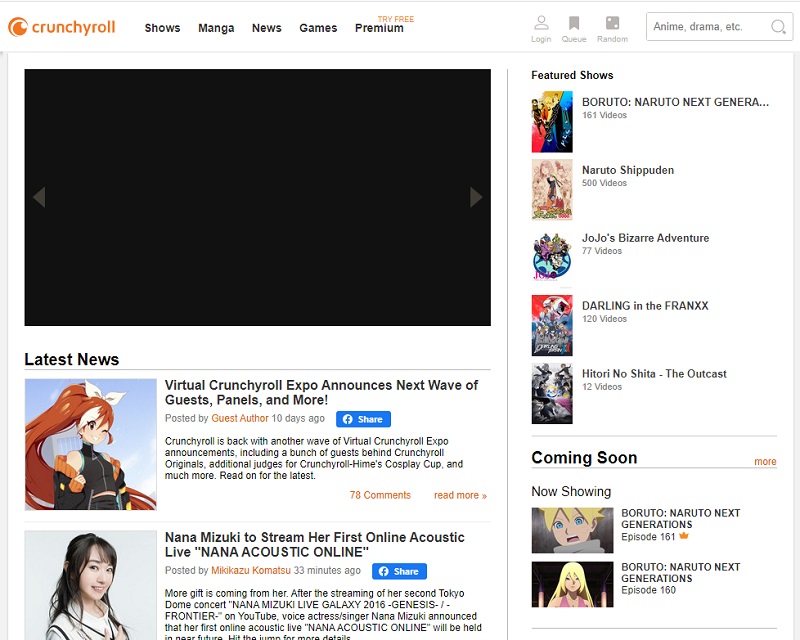Play BORUTO Episode 161 thumbnail
Viewport: 800px width, 640px height.
tap(572, 530)
